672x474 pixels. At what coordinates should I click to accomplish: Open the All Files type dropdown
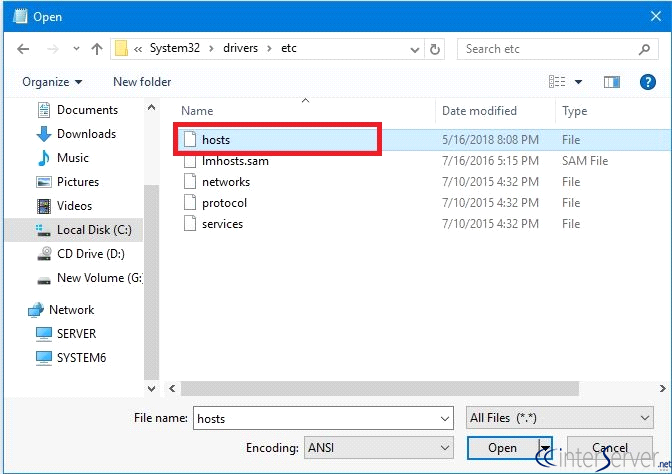[x=559, y=417]
